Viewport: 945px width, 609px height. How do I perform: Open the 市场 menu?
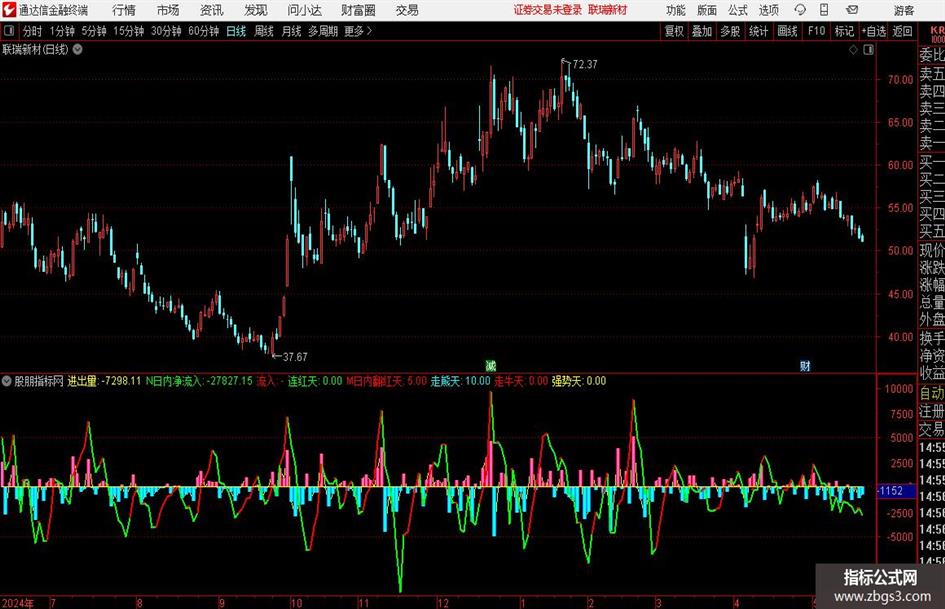[168, 10]
